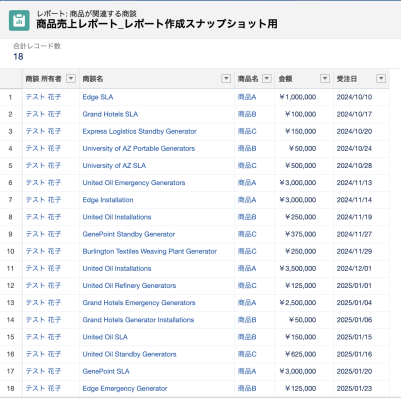Open United Oil Emergency Generators link
401x400 pixels.
pyautogui.click(x=134, y=183)
